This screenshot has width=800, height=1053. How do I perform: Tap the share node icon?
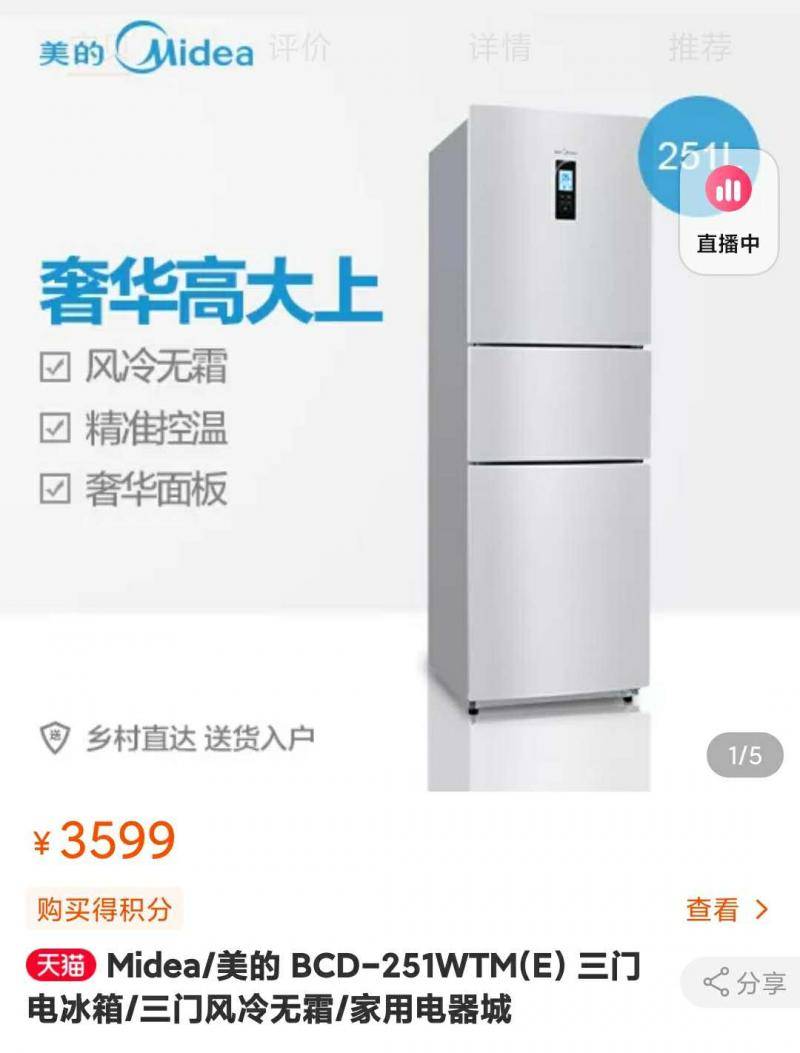click(x=716, y=982)
